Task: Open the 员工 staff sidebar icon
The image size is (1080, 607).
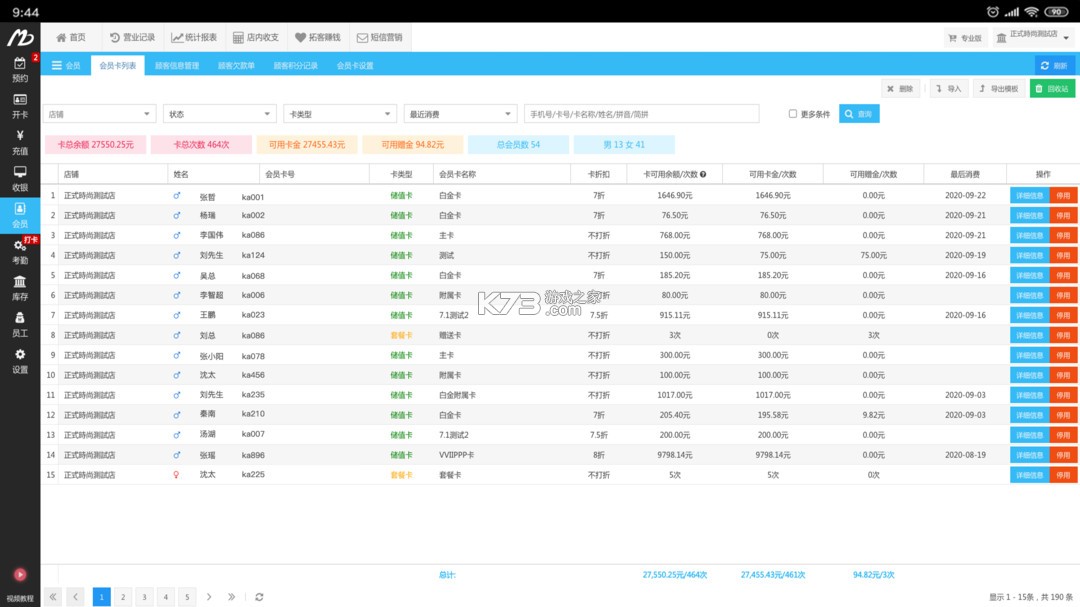Action: pyautogui.click(x=20, y=325)
